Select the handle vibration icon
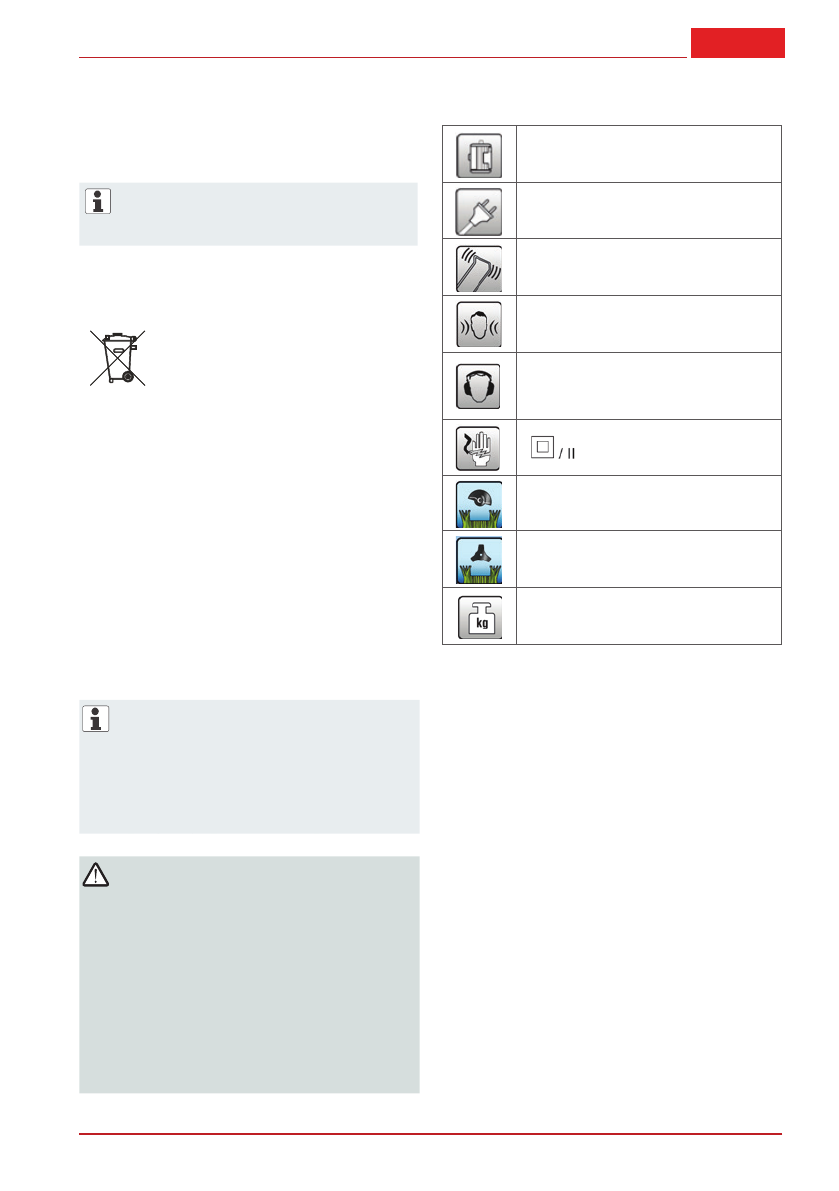This screenshot has height=1191, width=839. point(479,267)
